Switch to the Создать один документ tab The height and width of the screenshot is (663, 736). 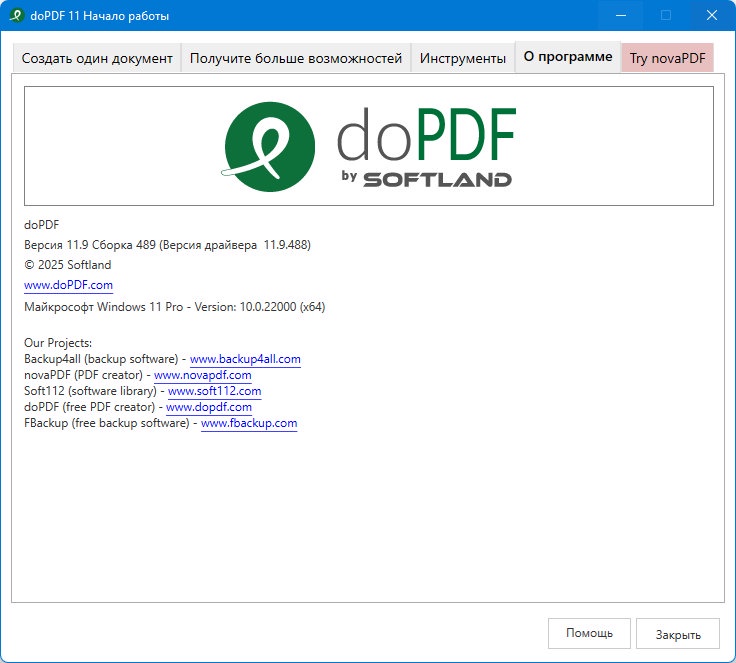pyautogui.click(x=97, y=58)
